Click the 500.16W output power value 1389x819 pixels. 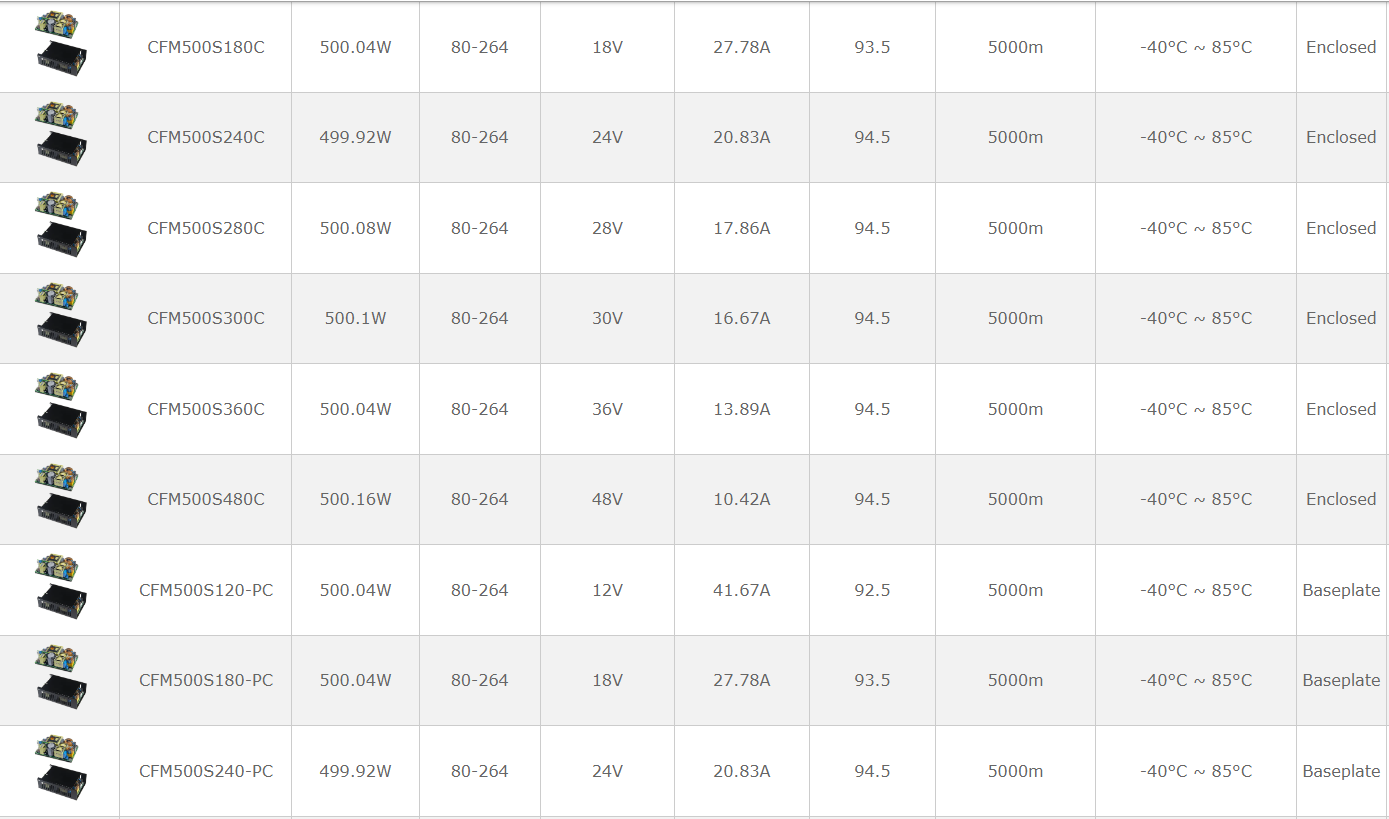click(355, 499)
